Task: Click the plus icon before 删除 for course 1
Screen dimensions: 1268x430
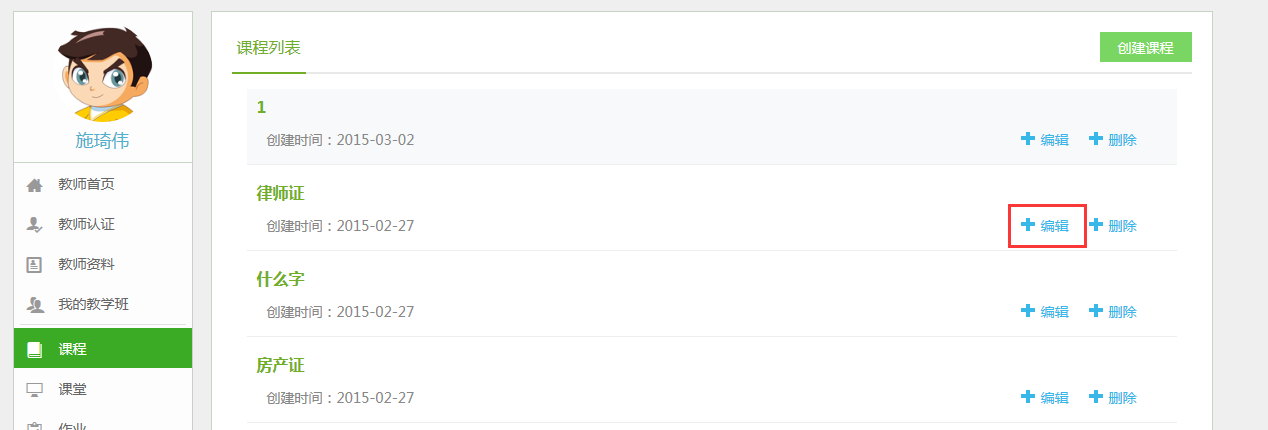Action: click(x=1095, y=139)
